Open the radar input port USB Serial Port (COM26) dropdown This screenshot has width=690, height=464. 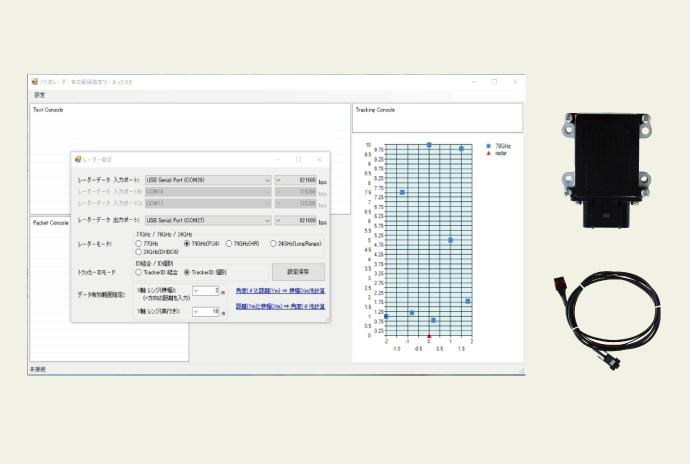click(208, 180)
